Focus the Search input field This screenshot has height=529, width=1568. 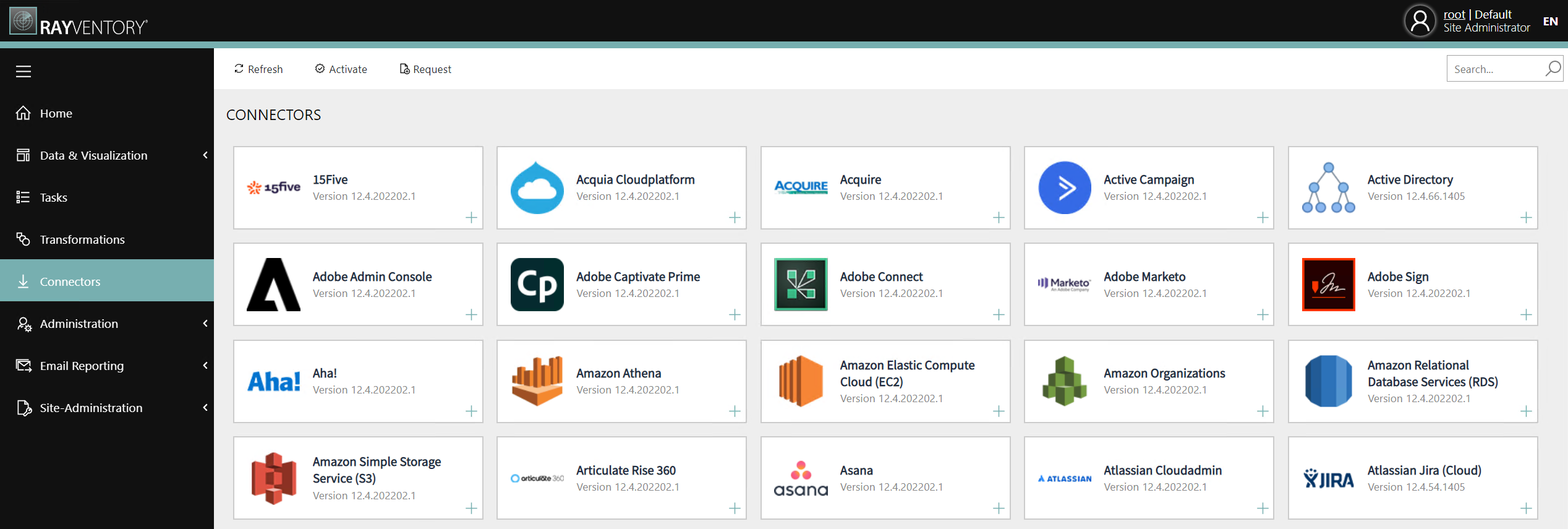pyautogui.click(x=1496, y=69)
